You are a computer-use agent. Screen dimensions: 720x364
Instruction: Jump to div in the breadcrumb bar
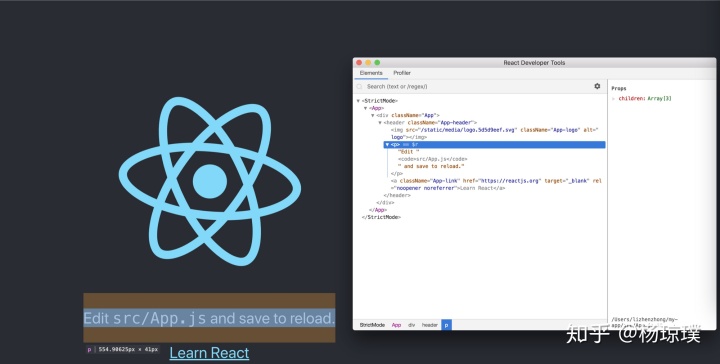[x=411, y=325]
